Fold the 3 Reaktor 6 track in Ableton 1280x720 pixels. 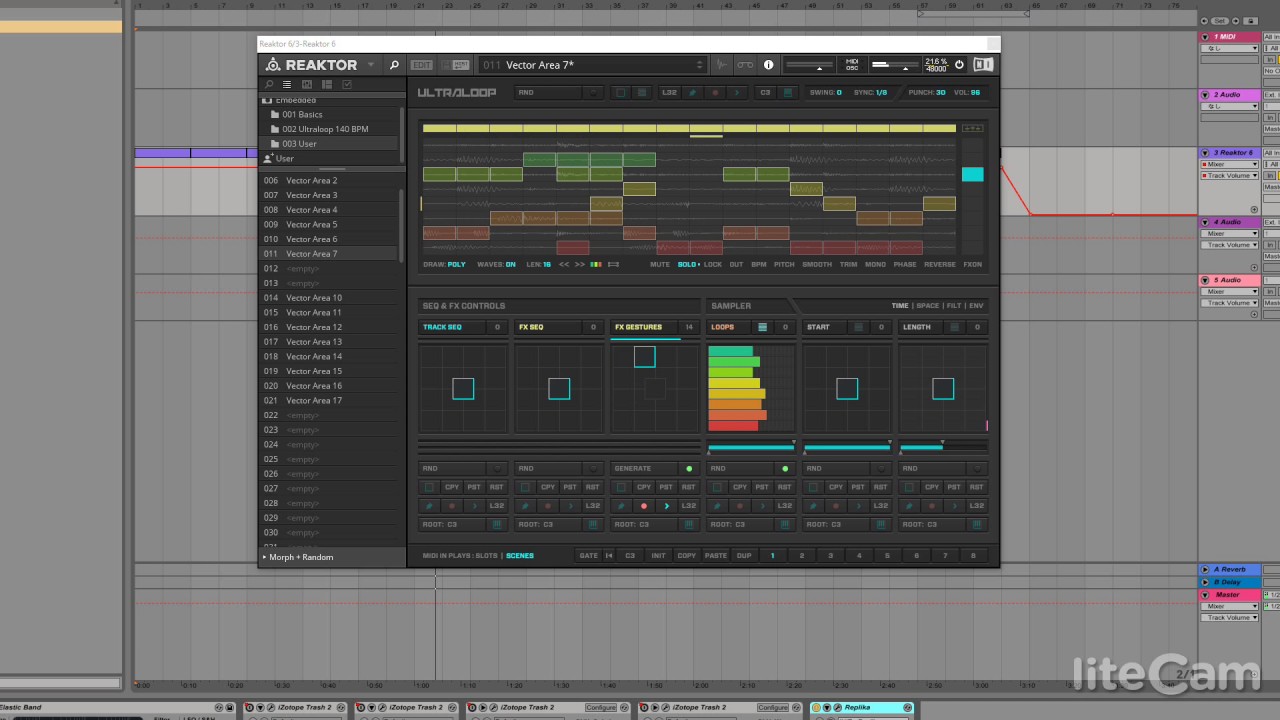pyautogui.click(x=1206, y=153)
